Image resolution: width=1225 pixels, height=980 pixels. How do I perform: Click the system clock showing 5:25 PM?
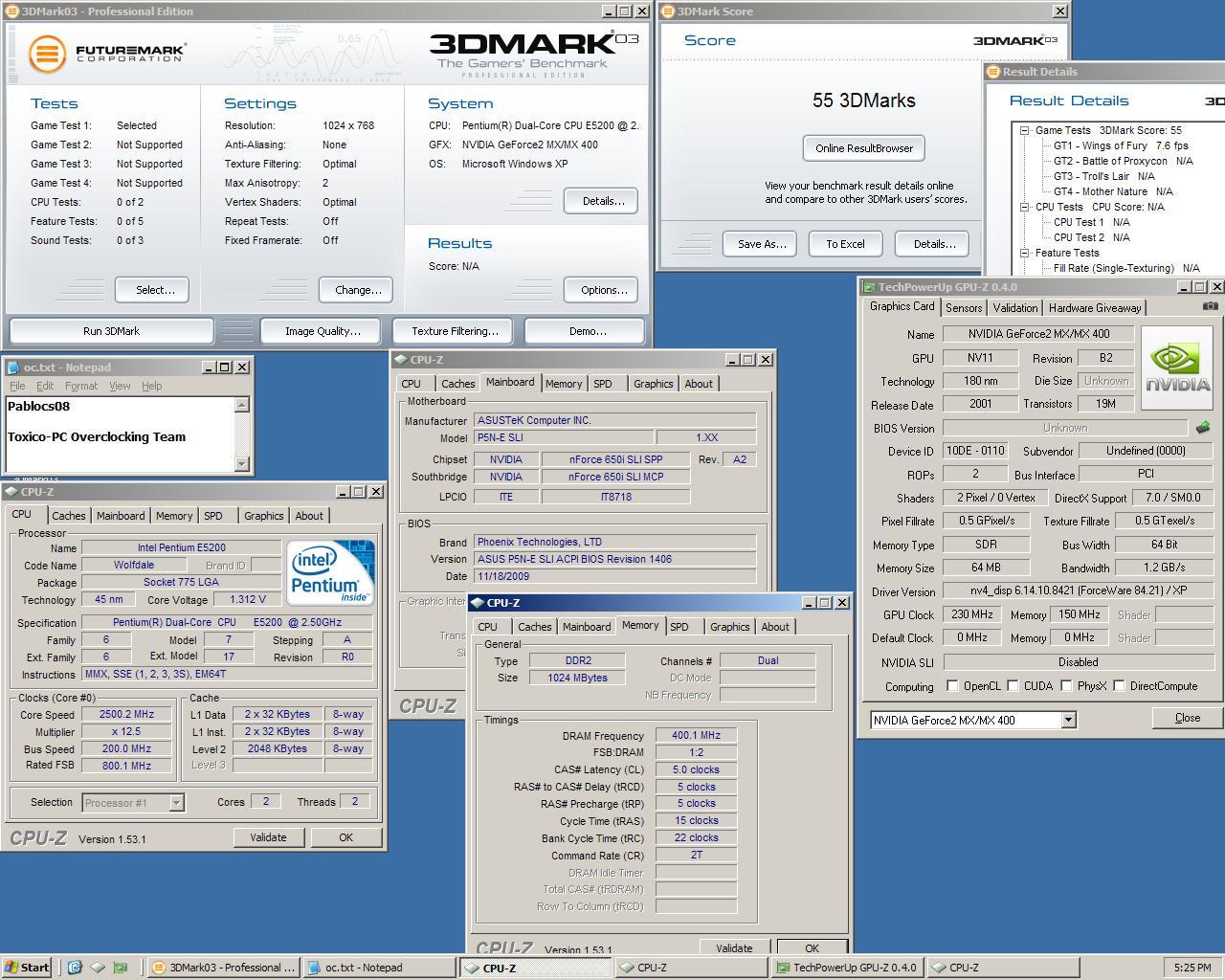point(1192,968)
